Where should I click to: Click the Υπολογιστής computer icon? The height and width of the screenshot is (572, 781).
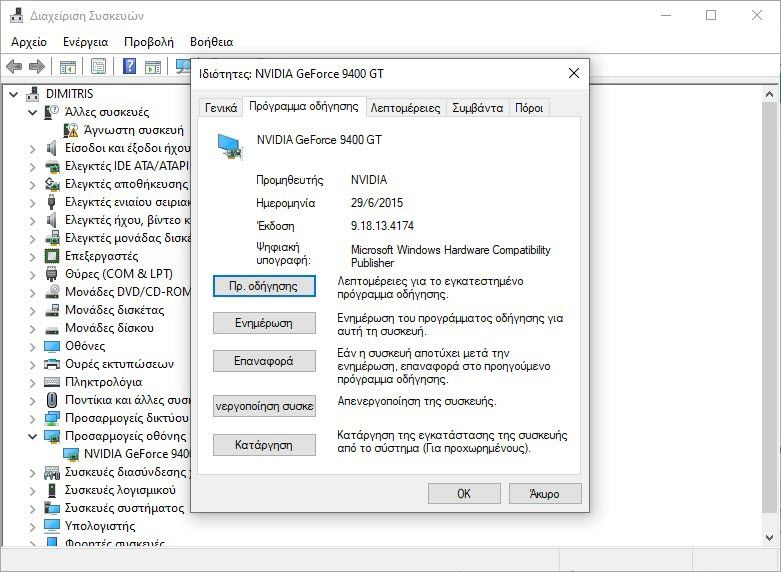(52, 526)
